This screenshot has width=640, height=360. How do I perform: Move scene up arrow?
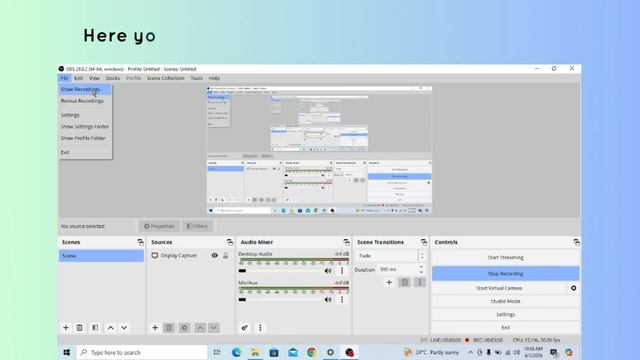[111, 328]
